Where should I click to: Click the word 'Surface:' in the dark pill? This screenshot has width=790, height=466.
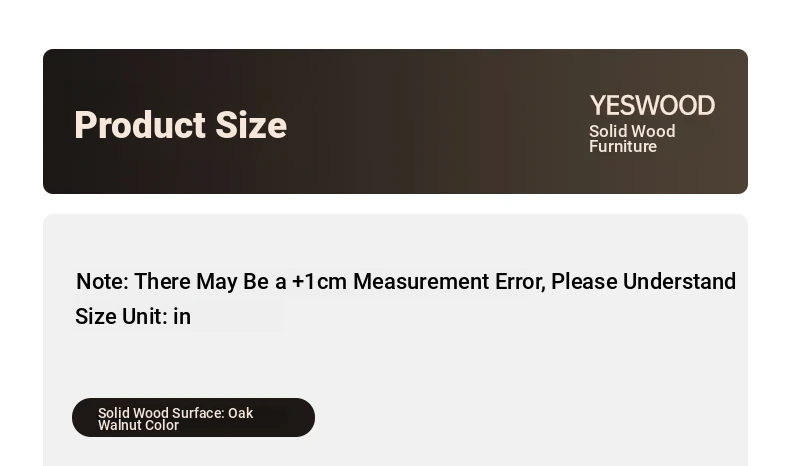[198, 413]
